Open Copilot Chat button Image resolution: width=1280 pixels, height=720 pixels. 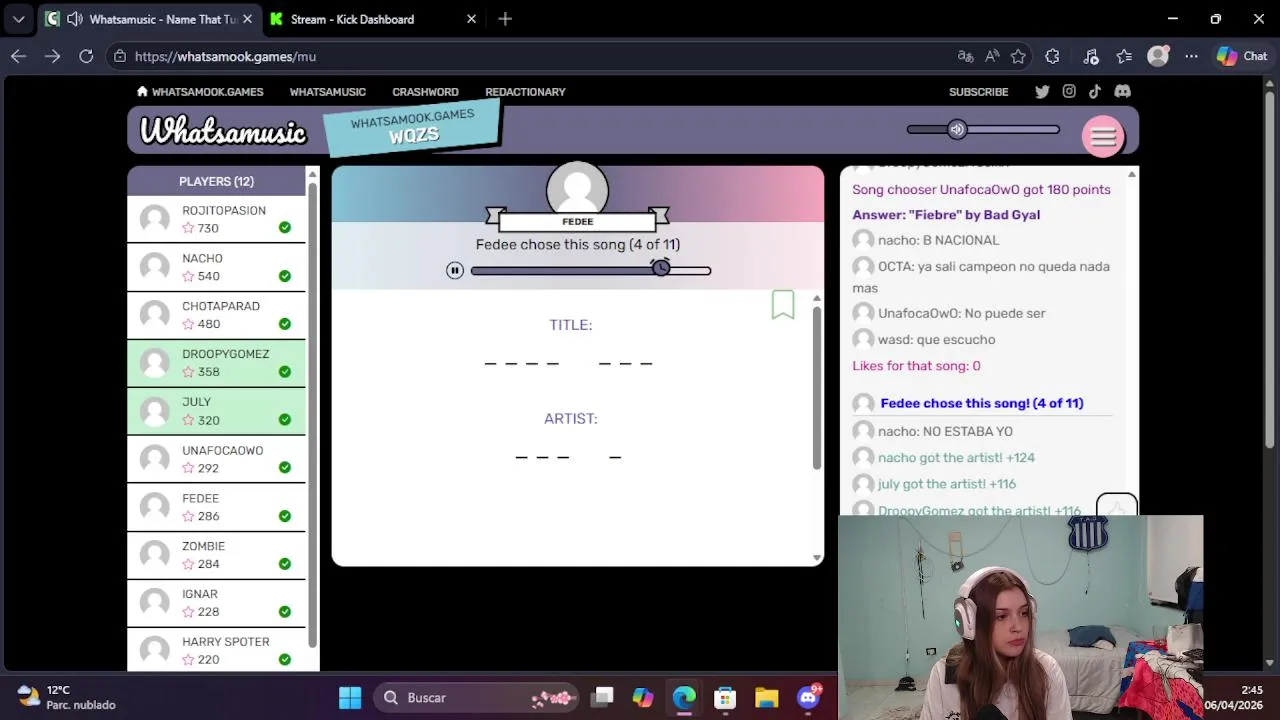pyautogui.click(x=1241, y=57)
